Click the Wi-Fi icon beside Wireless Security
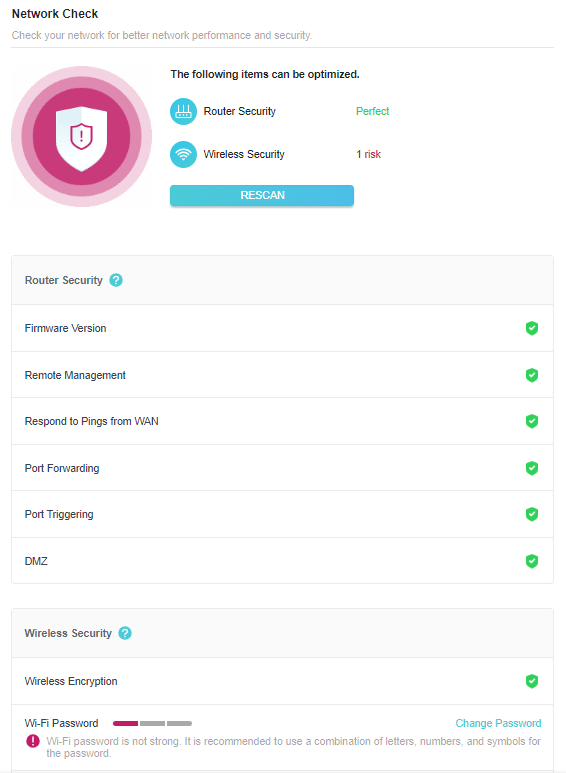 tap(183, 154)
